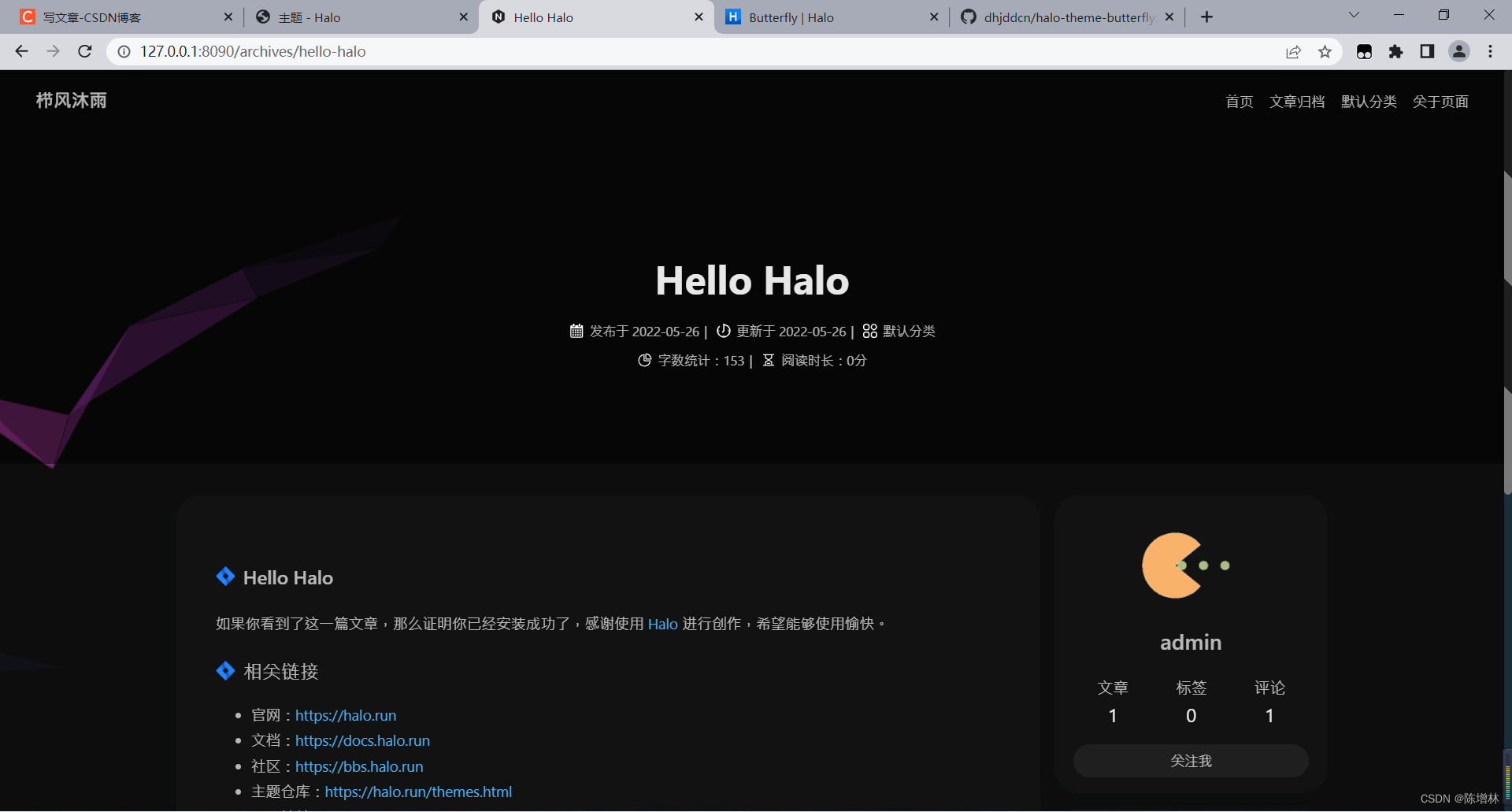Open a new browser tab with plus button
The image size is (1512, 812).
(x=1206, y=17)
